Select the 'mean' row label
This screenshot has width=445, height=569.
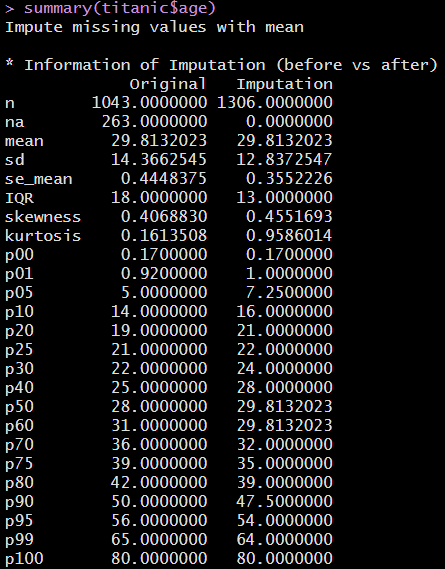coord(24,141)
